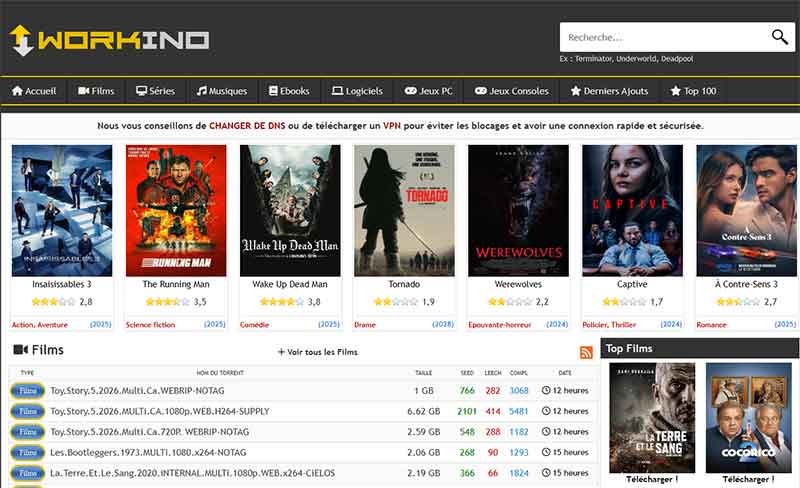This screenshot has width=800, height=488.
Task: Open the Ebooks menu item
Action: pos(289,91)
